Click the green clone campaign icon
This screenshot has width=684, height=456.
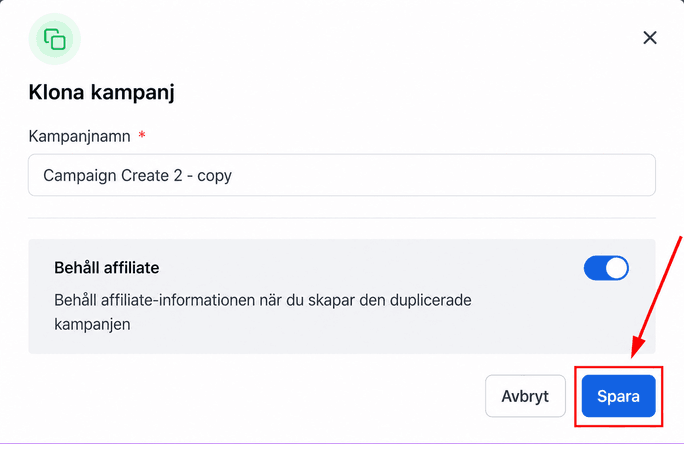(x=55, y=39)
